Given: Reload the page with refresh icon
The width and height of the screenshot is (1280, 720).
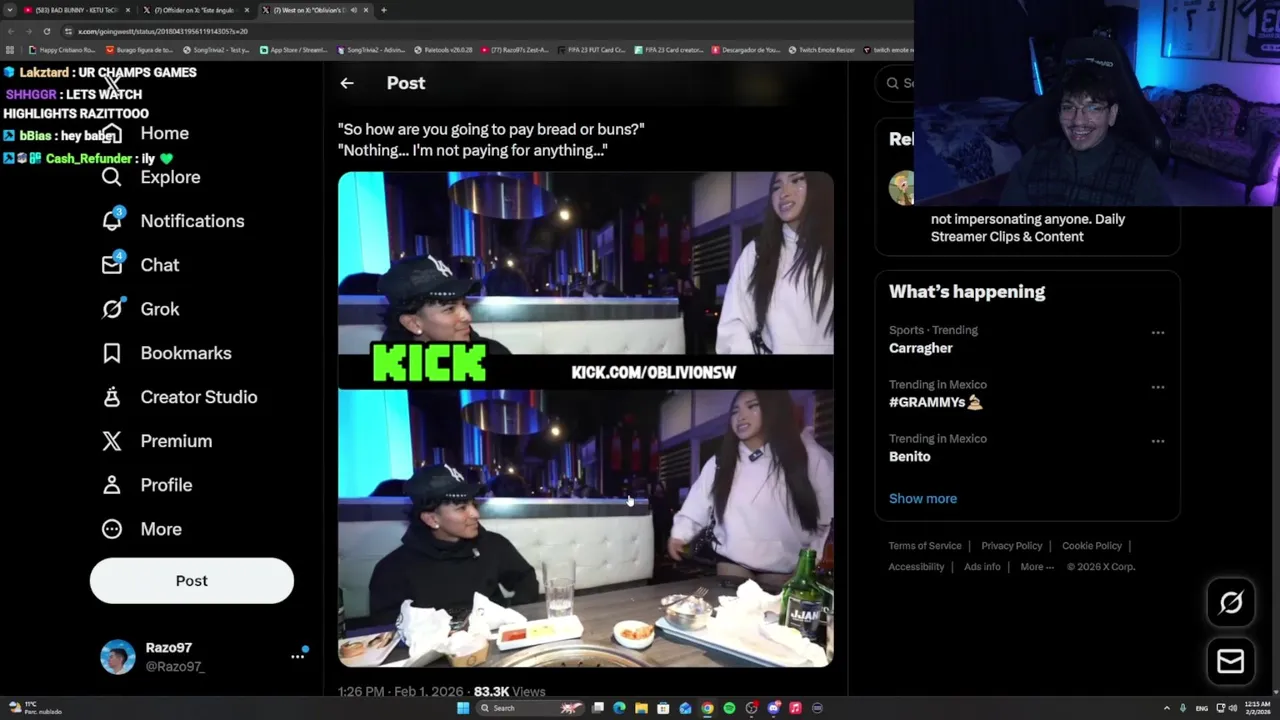Looking at the screenshot, I should pos(47,31).
